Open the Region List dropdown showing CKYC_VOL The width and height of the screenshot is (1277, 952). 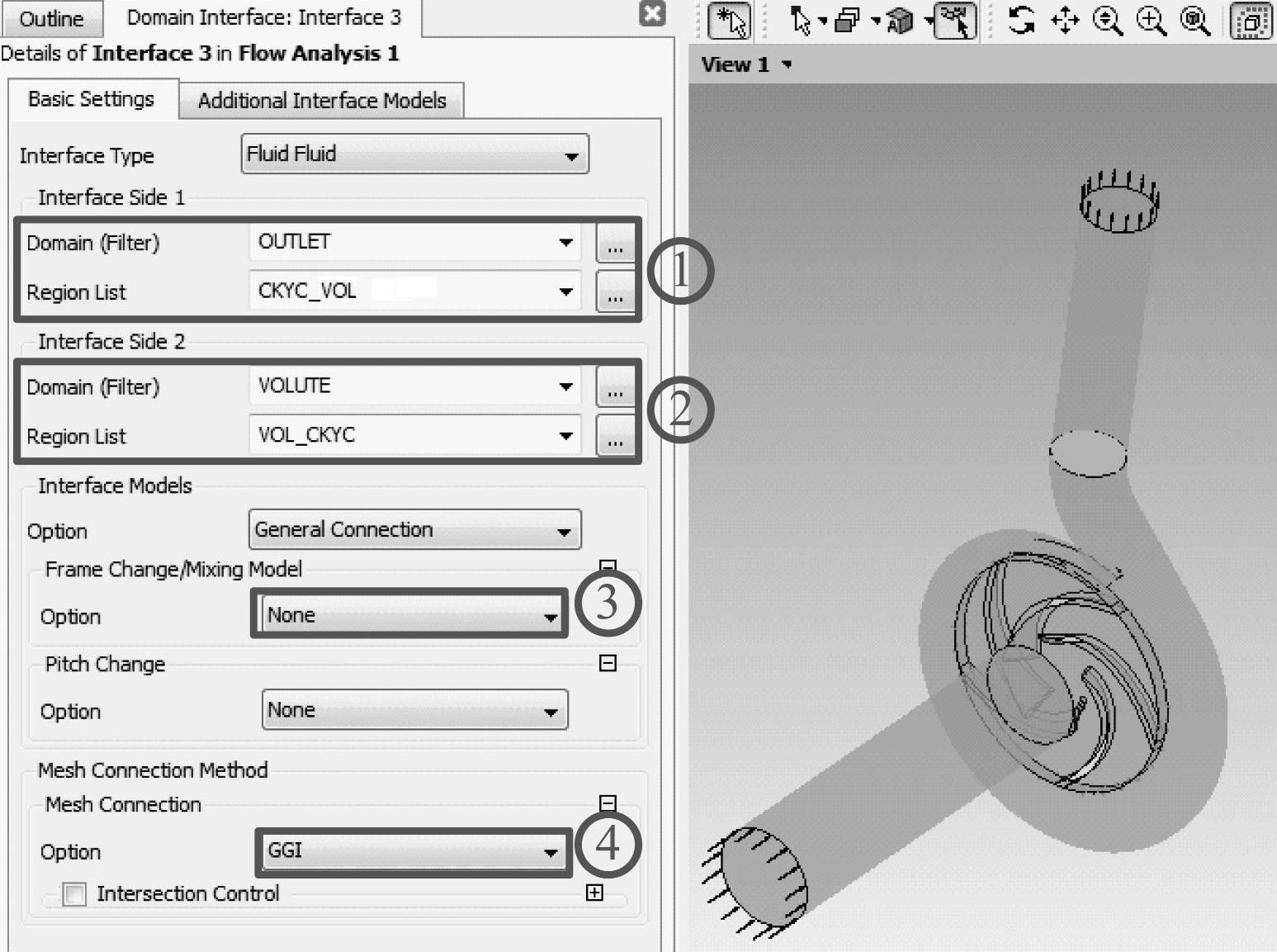(x=415, y=291)
